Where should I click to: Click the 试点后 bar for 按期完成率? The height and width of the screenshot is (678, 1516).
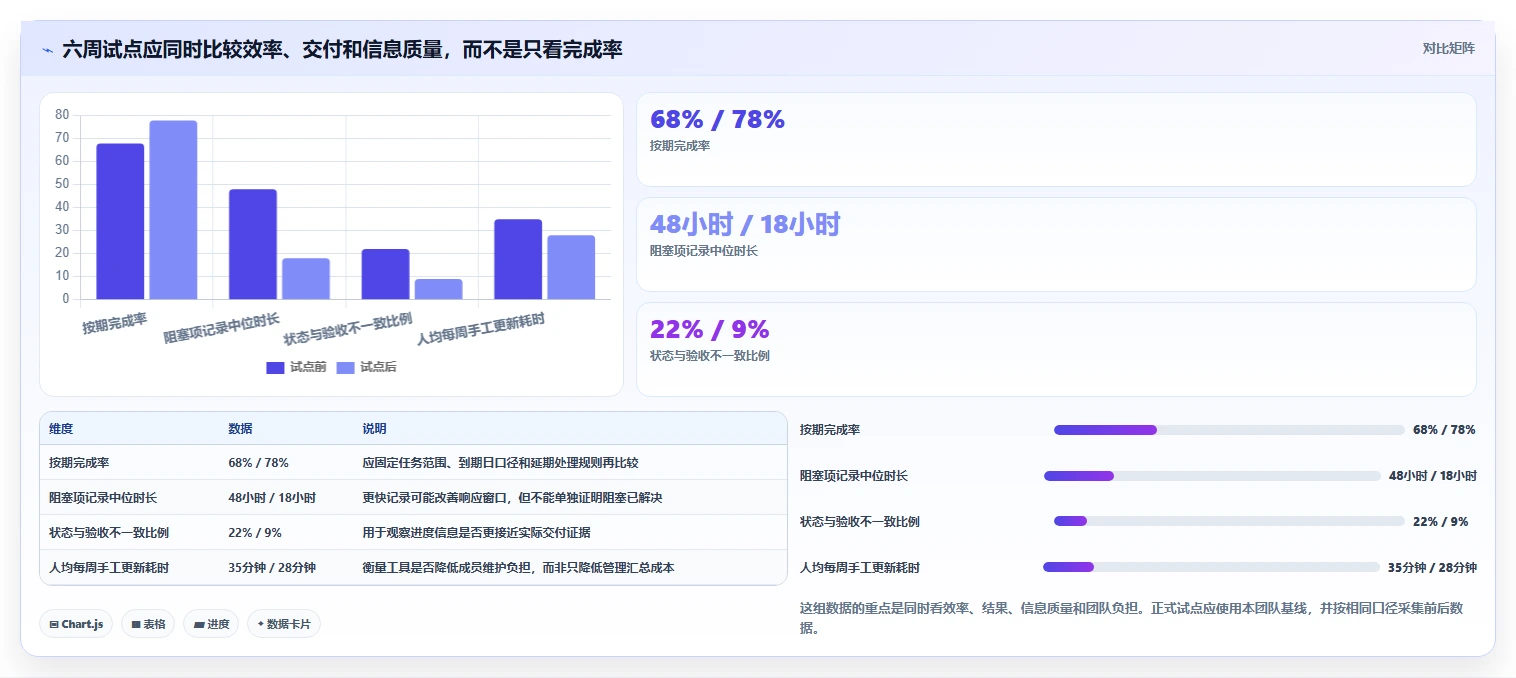coord(173,210)
